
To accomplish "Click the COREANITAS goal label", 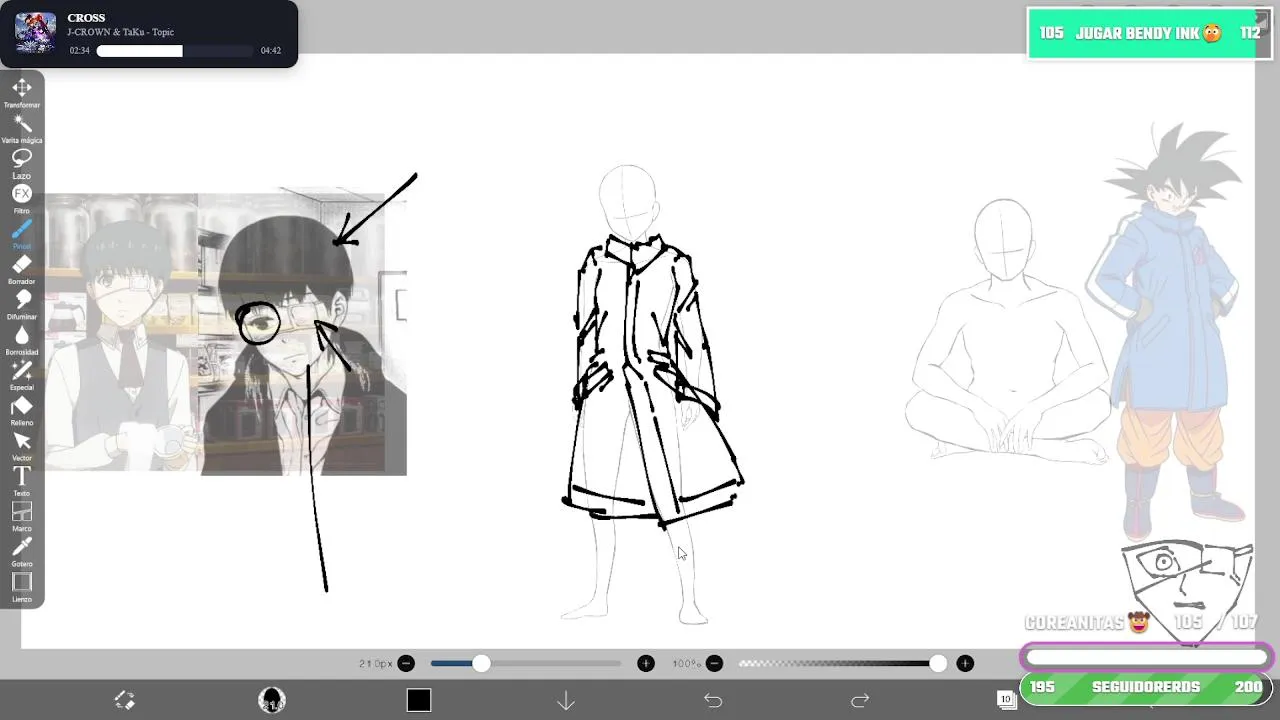I will pyautogui.click(x=1087, y=623).
